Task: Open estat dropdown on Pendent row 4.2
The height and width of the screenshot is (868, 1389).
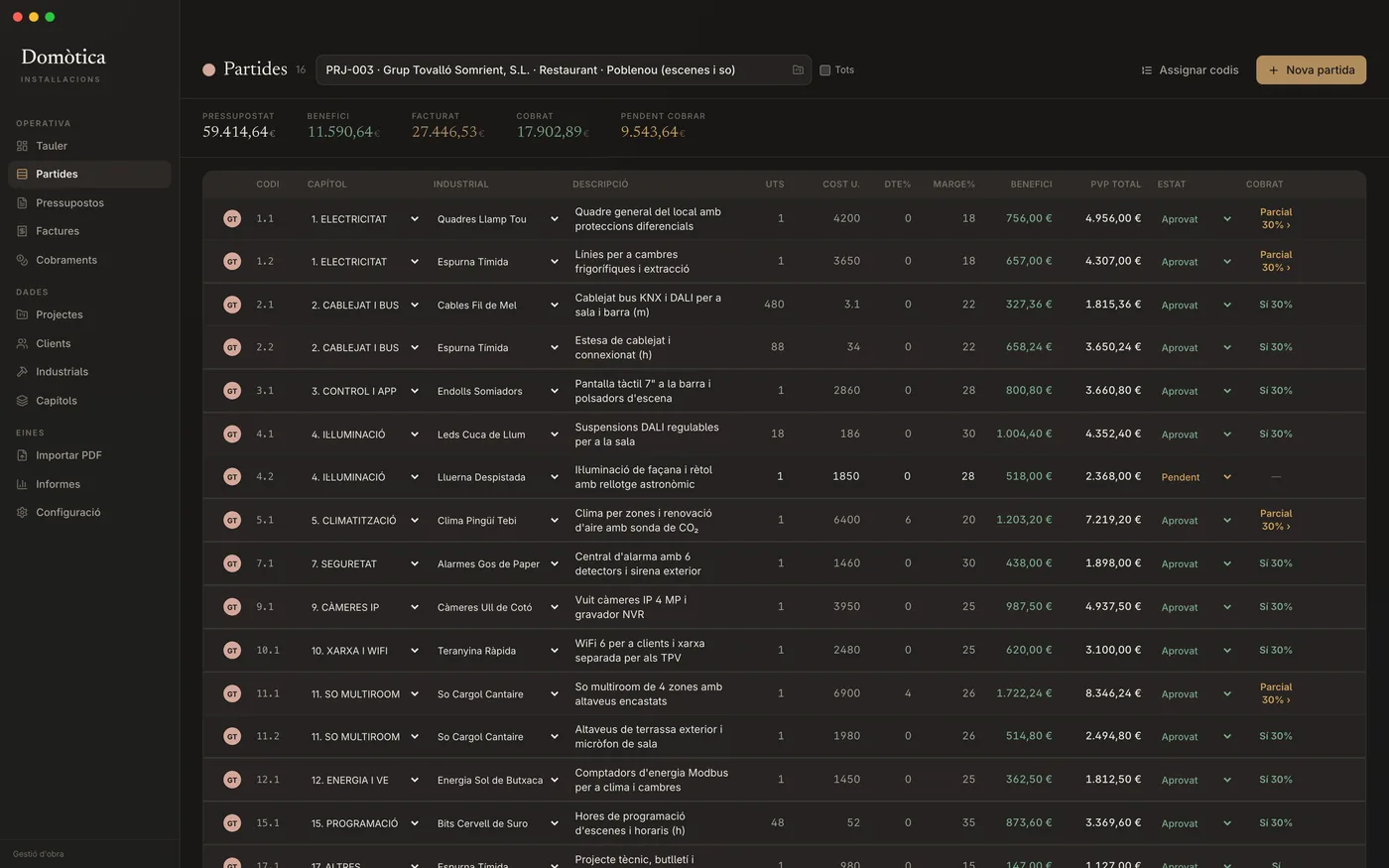Action: click(x=1197, y=477)
